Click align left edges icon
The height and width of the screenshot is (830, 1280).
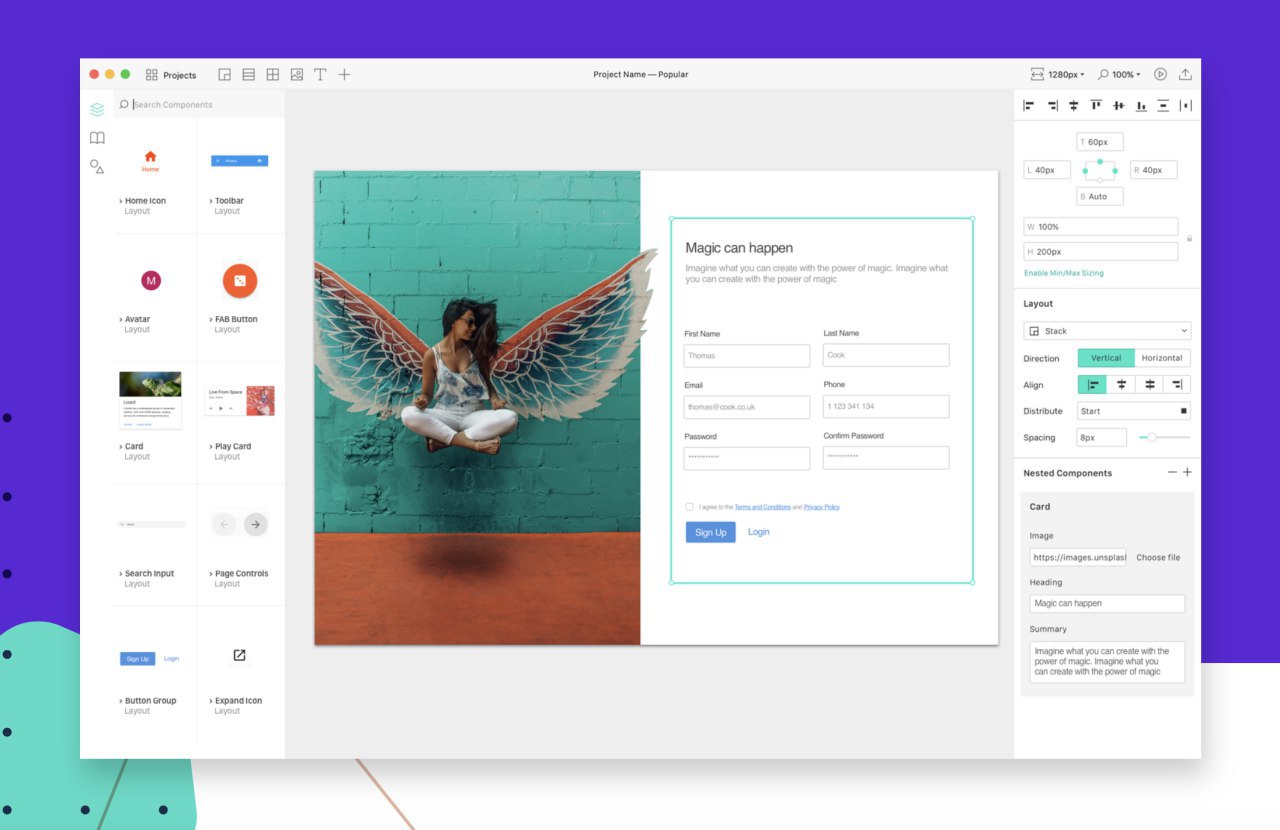(x=1029, y=105)
